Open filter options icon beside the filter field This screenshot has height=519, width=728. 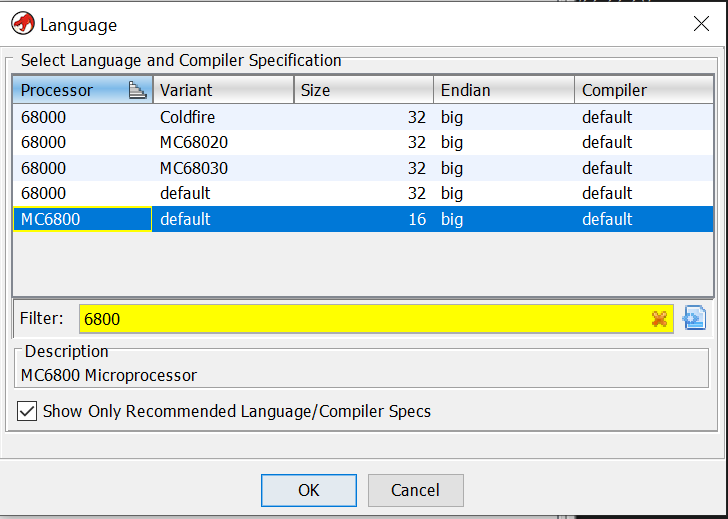694,319
